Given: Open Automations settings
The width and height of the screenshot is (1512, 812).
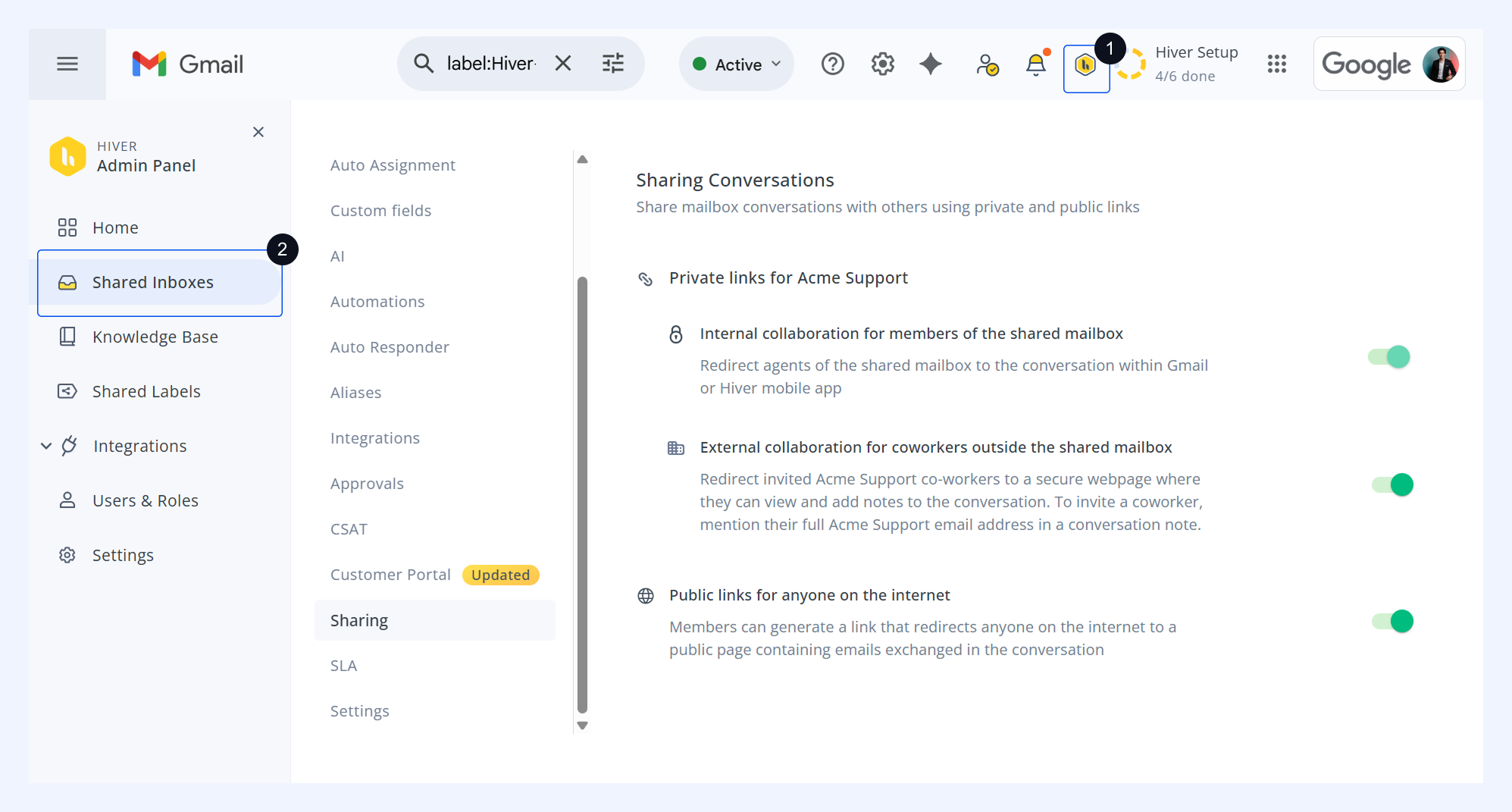Looking at the screenshot, I should tap(377, 302).
